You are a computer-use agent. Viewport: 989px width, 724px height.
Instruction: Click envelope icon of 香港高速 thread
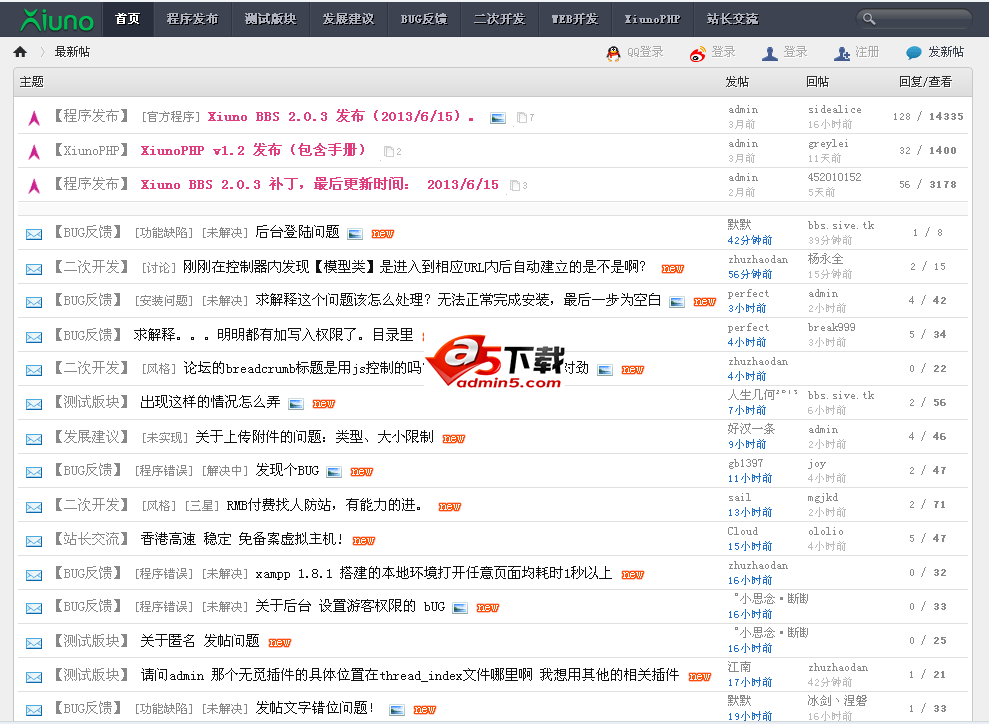click(x=34, y=541)
